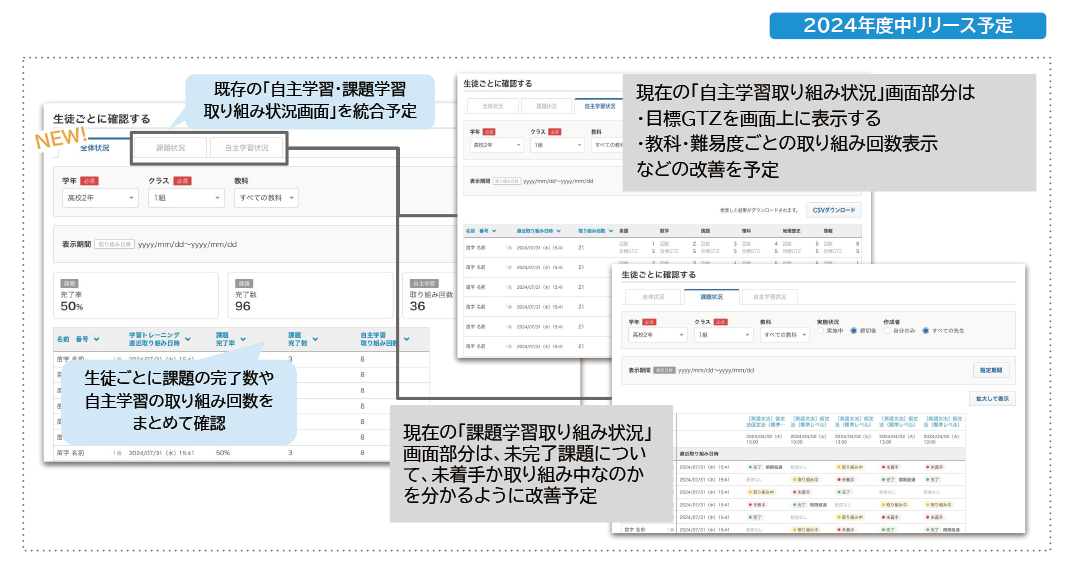Screen dimensions: 1078x574
Task: Open last 英語文法 assignment column link
Action: tap(943, 421)
